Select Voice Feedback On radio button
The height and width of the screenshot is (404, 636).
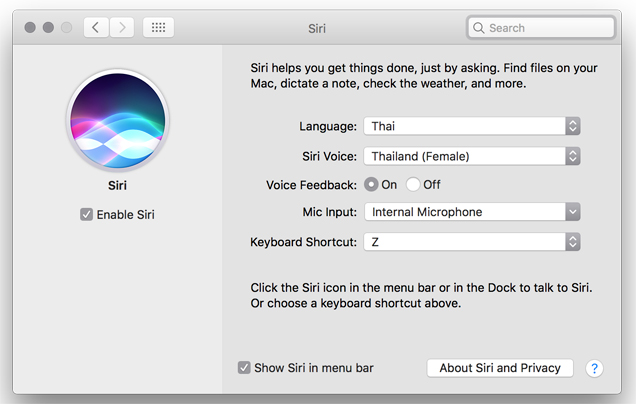click(371, 185)
